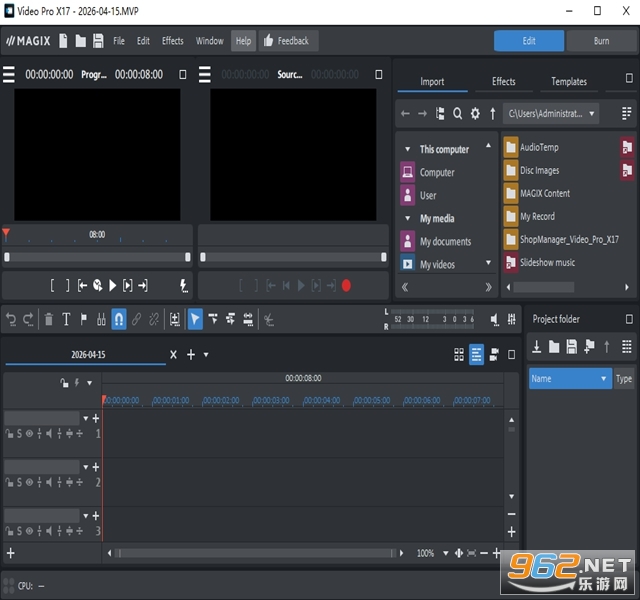Save the project with the floppy disk icon
This screenshot has height=600, width=640.
pos(98,41)
